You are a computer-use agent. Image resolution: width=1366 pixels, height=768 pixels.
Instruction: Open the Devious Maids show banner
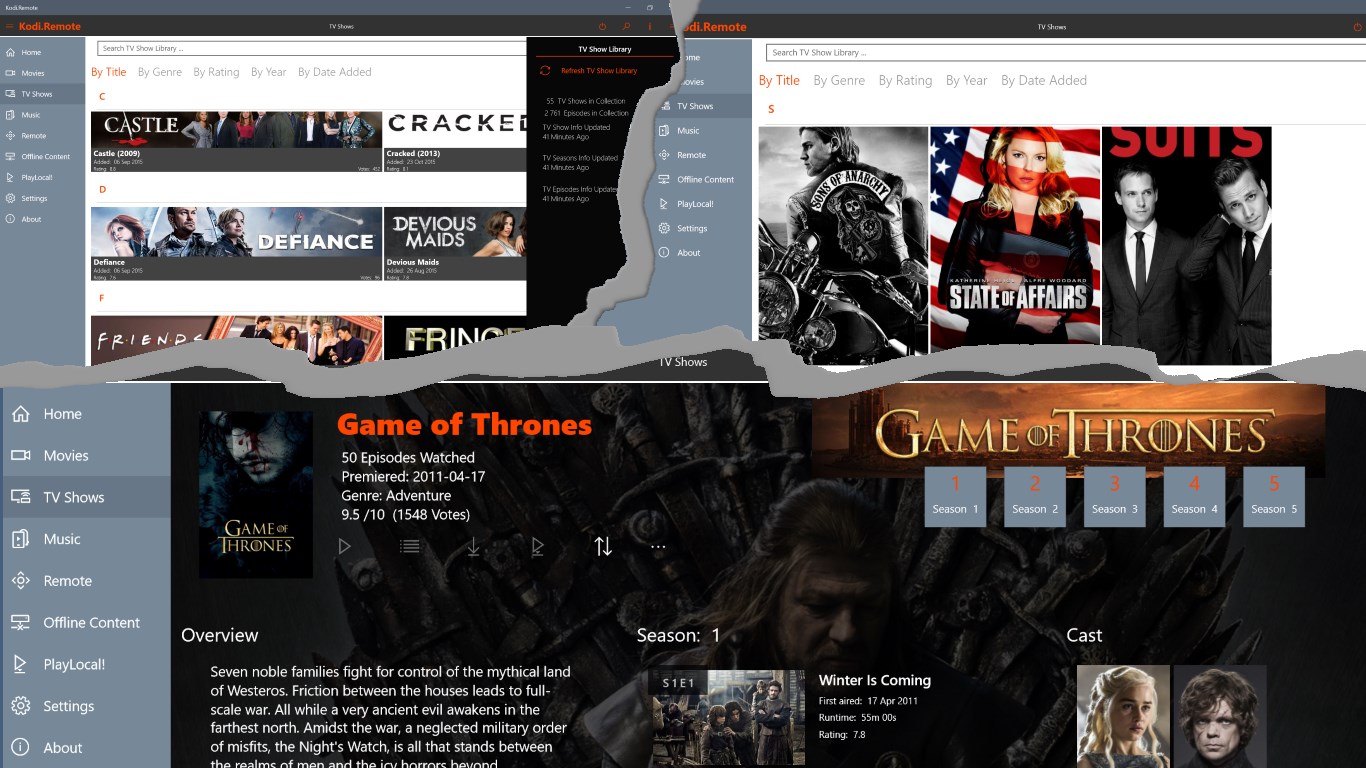455,244
